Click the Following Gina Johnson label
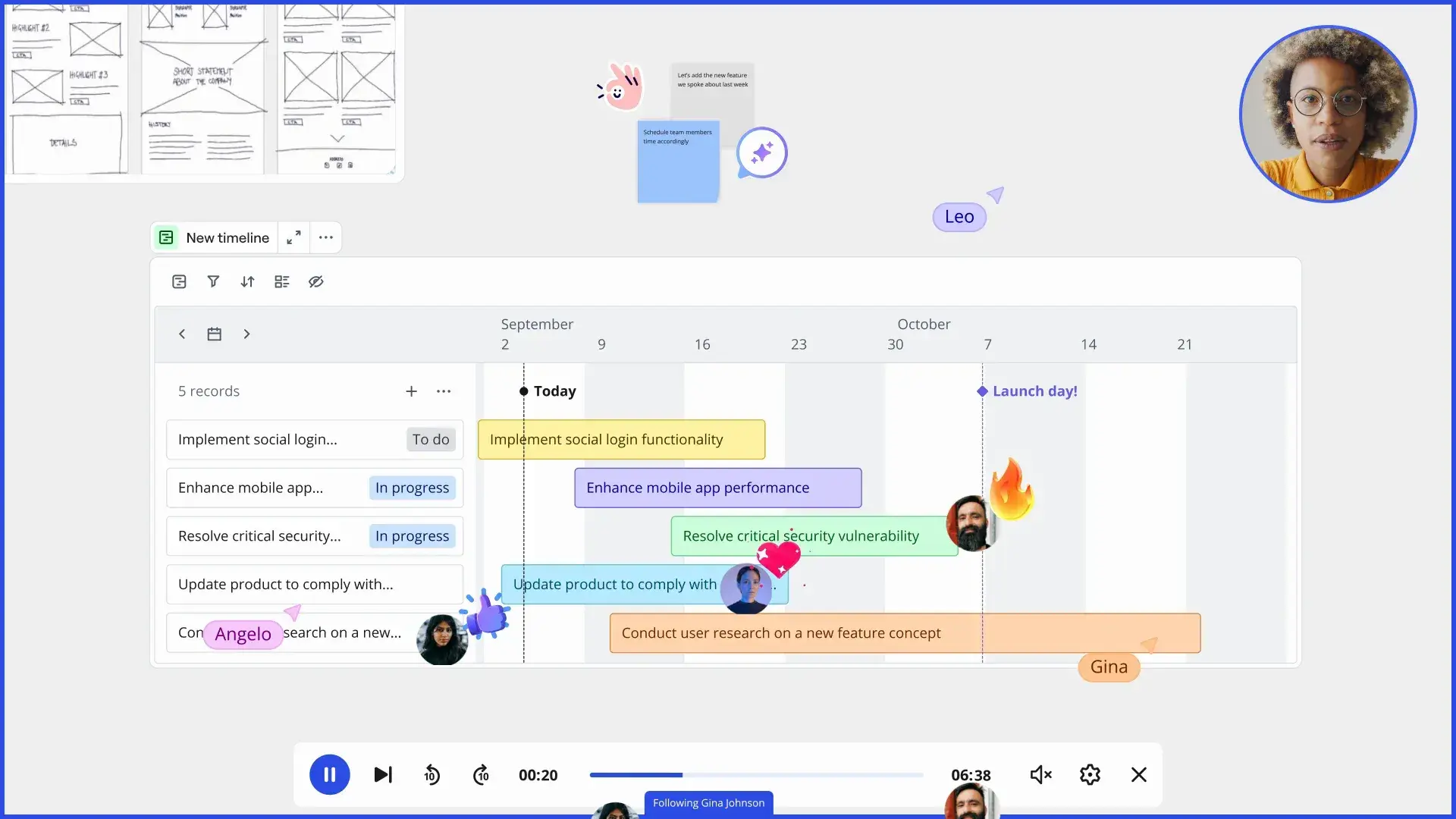This screenshot has height=819, width=1456. (708, 802)
